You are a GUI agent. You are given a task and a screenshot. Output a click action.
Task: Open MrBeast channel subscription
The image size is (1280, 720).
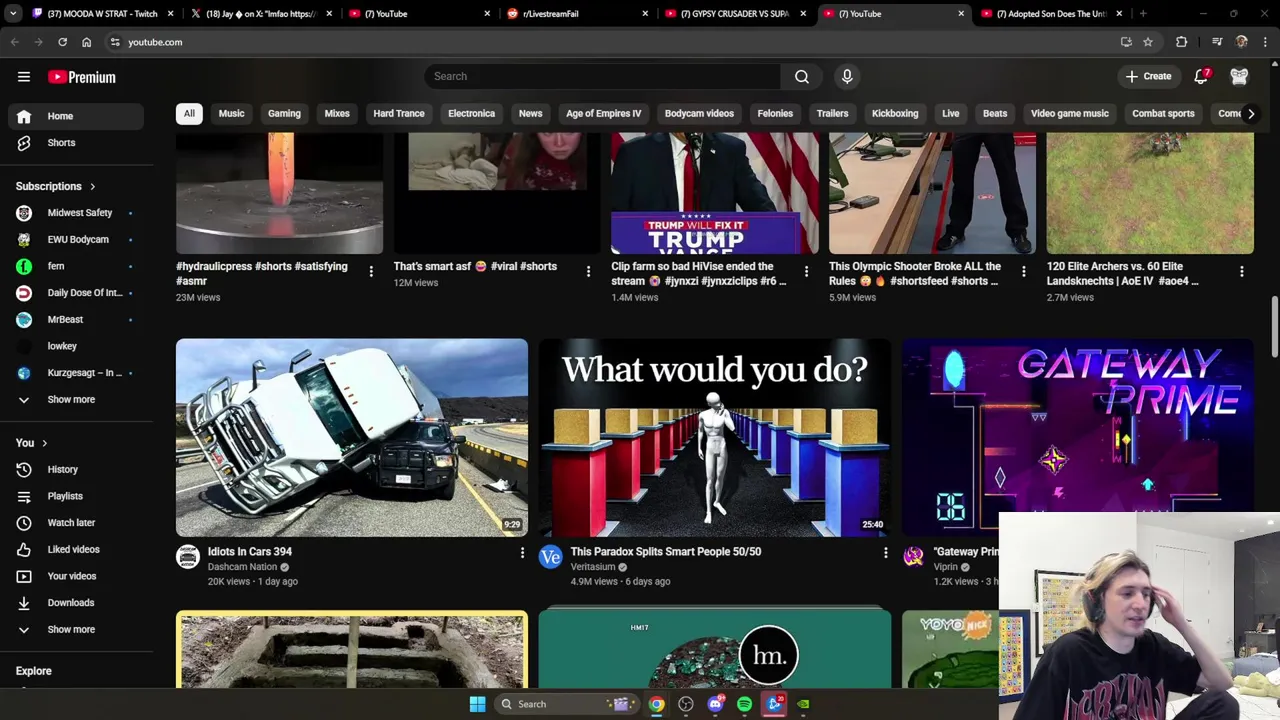[77, 320]
